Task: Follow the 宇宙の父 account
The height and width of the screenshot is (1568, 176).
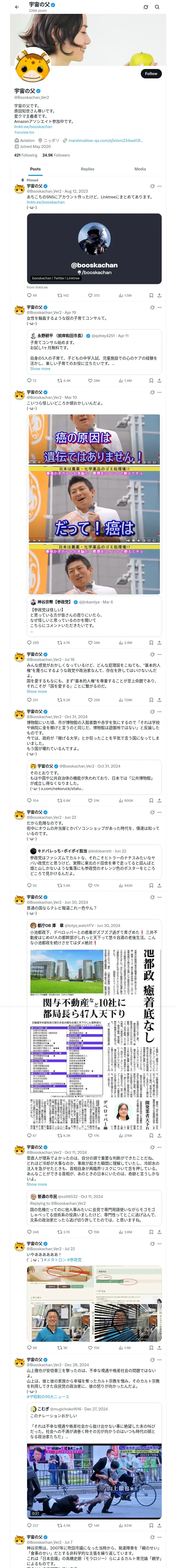Action: pos(150,74)
